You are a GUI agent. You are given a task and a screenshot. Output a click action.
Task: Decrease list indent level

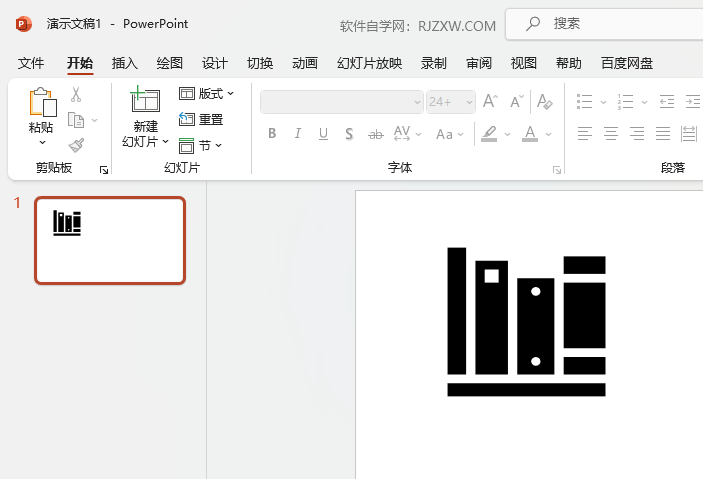coord(667,101)
